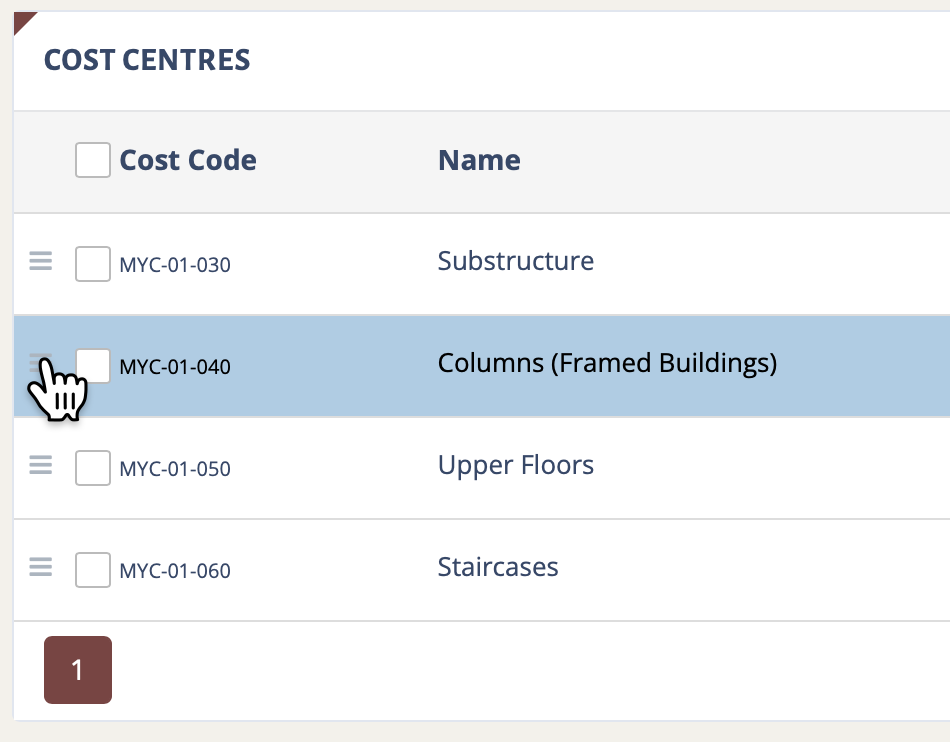The height and width of the screenshot is (742, 950).
Task: Sort by the Cost Code column header
Action: (188, 160)
